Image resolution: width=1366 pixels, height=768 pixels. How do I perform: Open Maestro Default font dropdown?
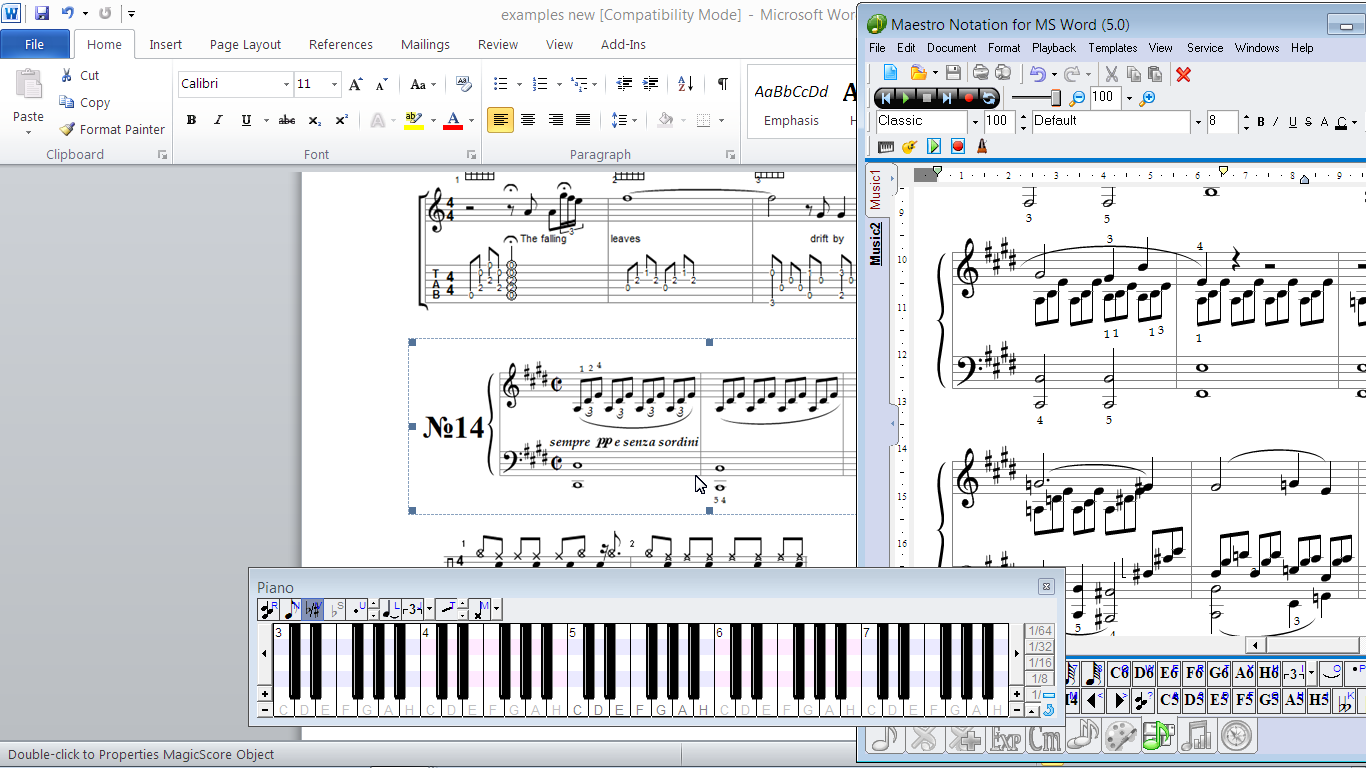click(1198, 122)
